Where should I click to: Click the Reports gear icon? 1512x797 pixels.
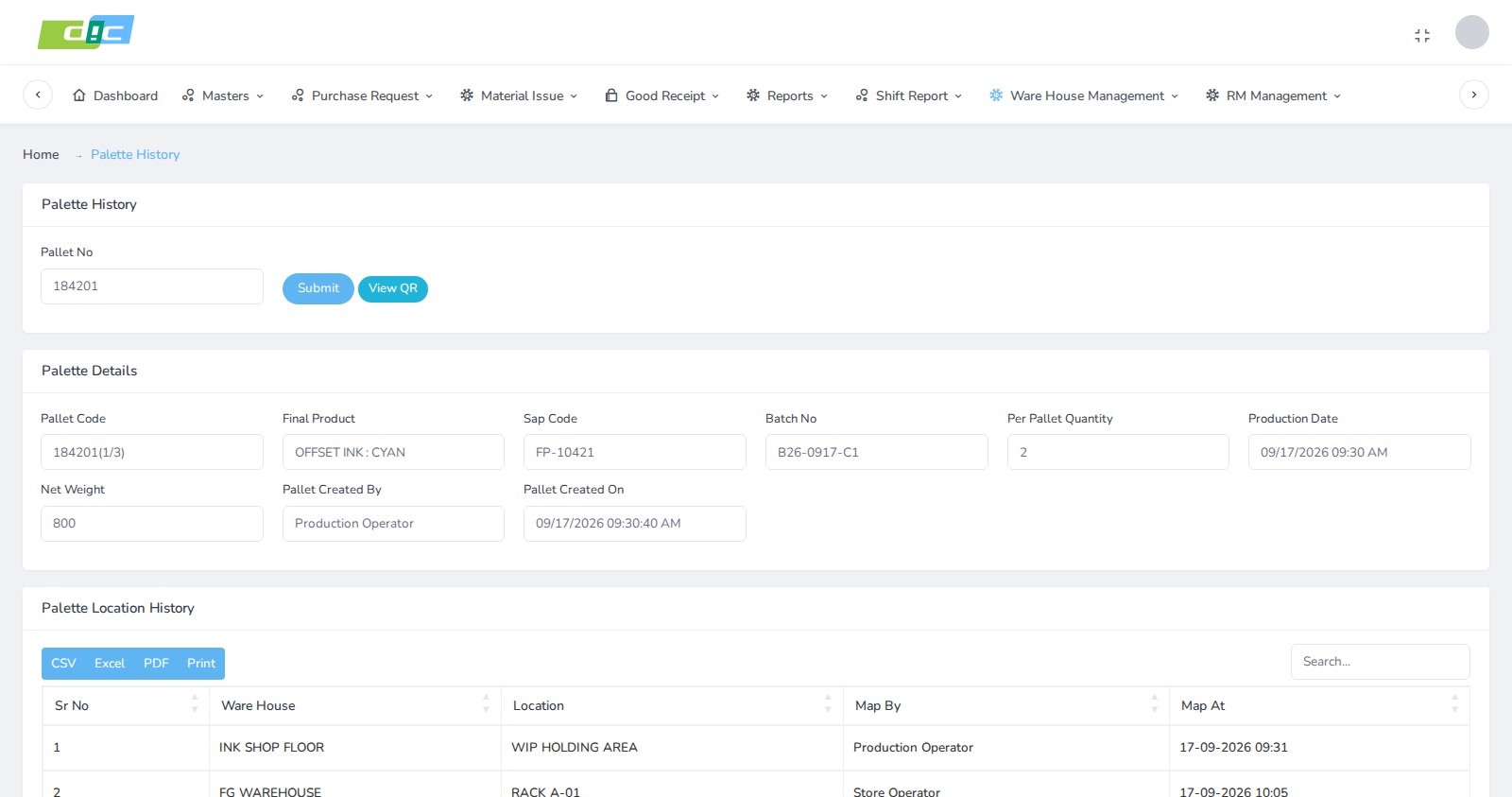(x=753, y=95)
